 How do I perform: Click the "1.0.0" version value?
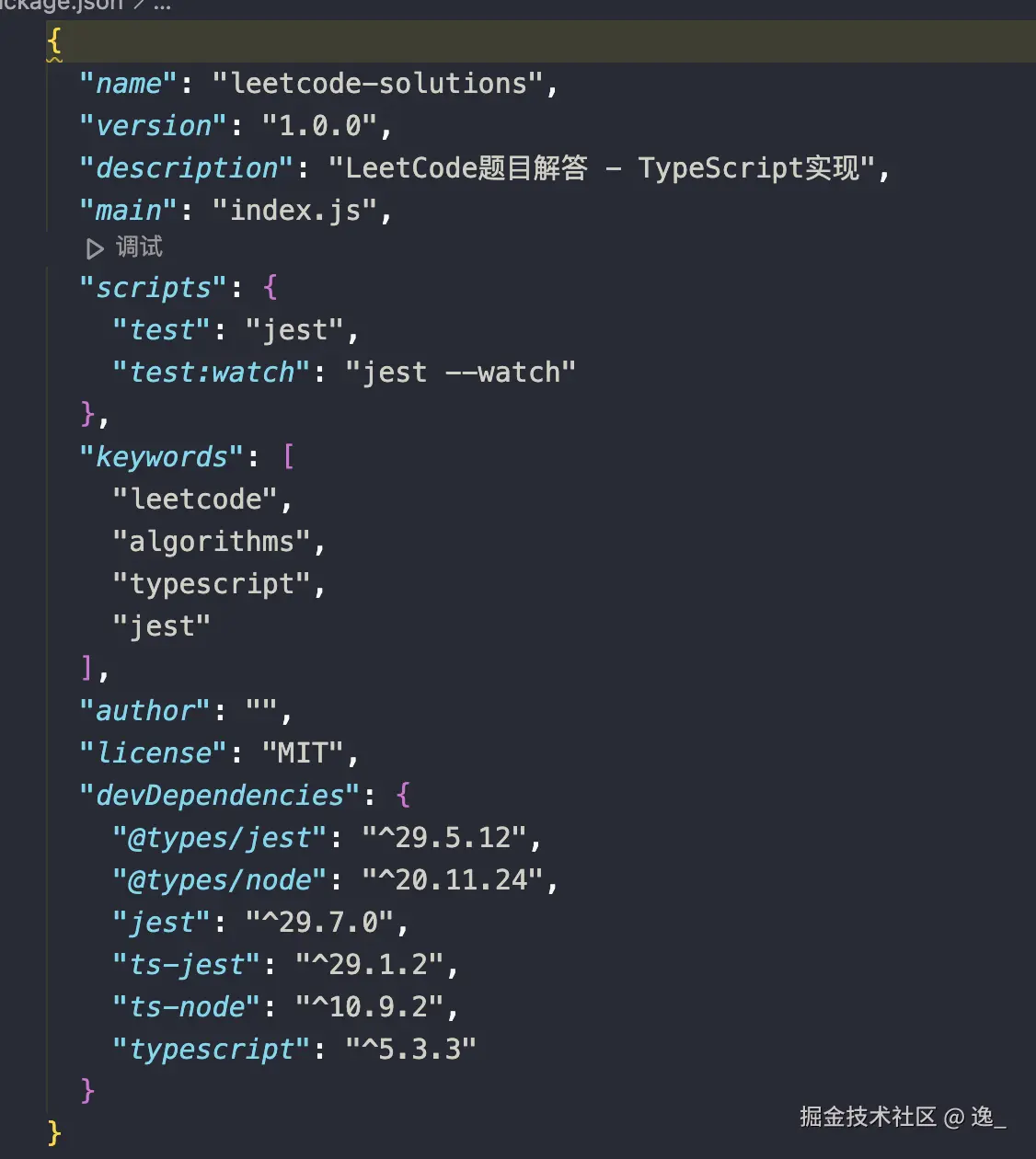click(x=320, y=126)
